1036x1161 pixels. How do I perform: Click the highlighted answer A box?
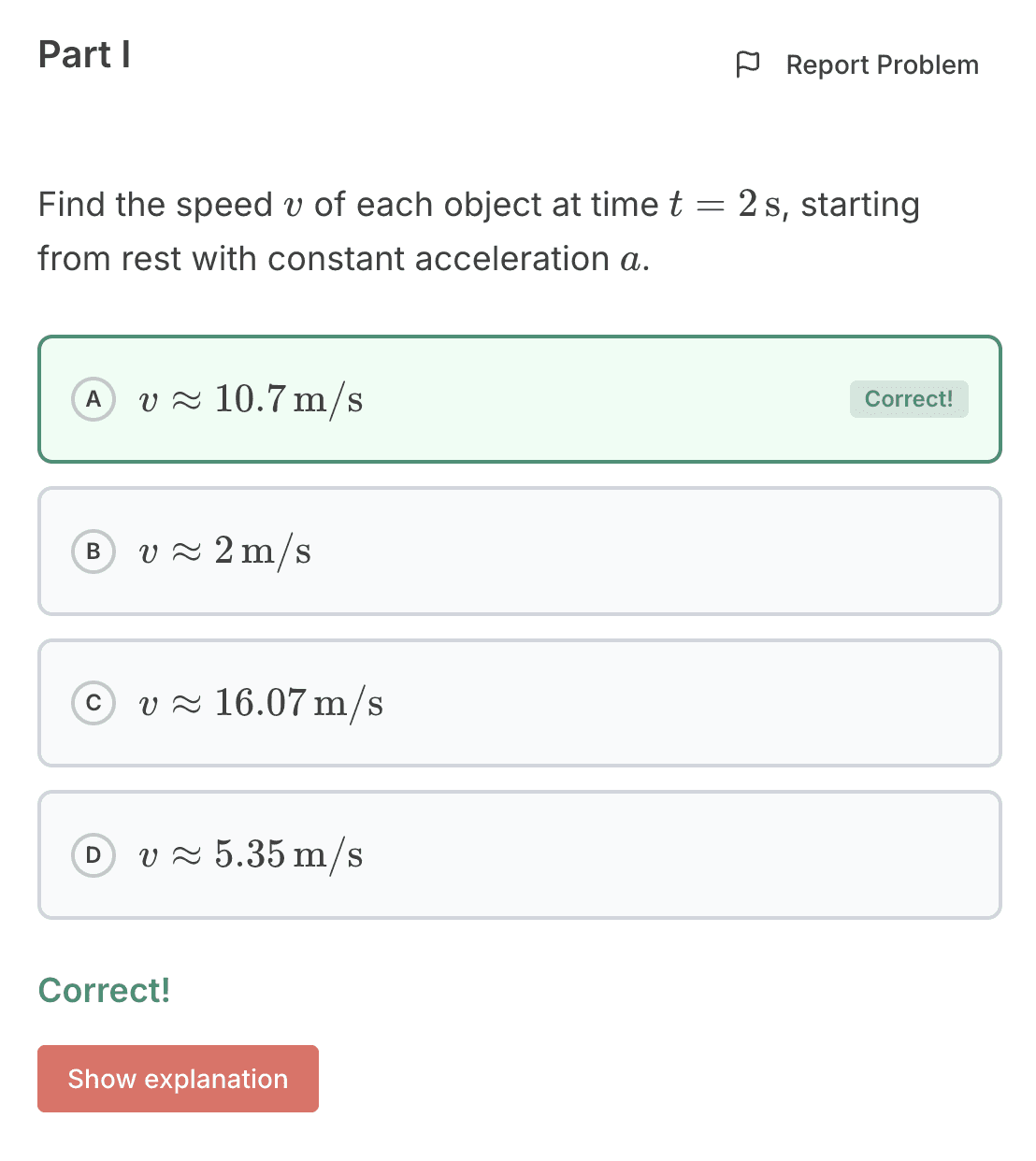(518, 399)
